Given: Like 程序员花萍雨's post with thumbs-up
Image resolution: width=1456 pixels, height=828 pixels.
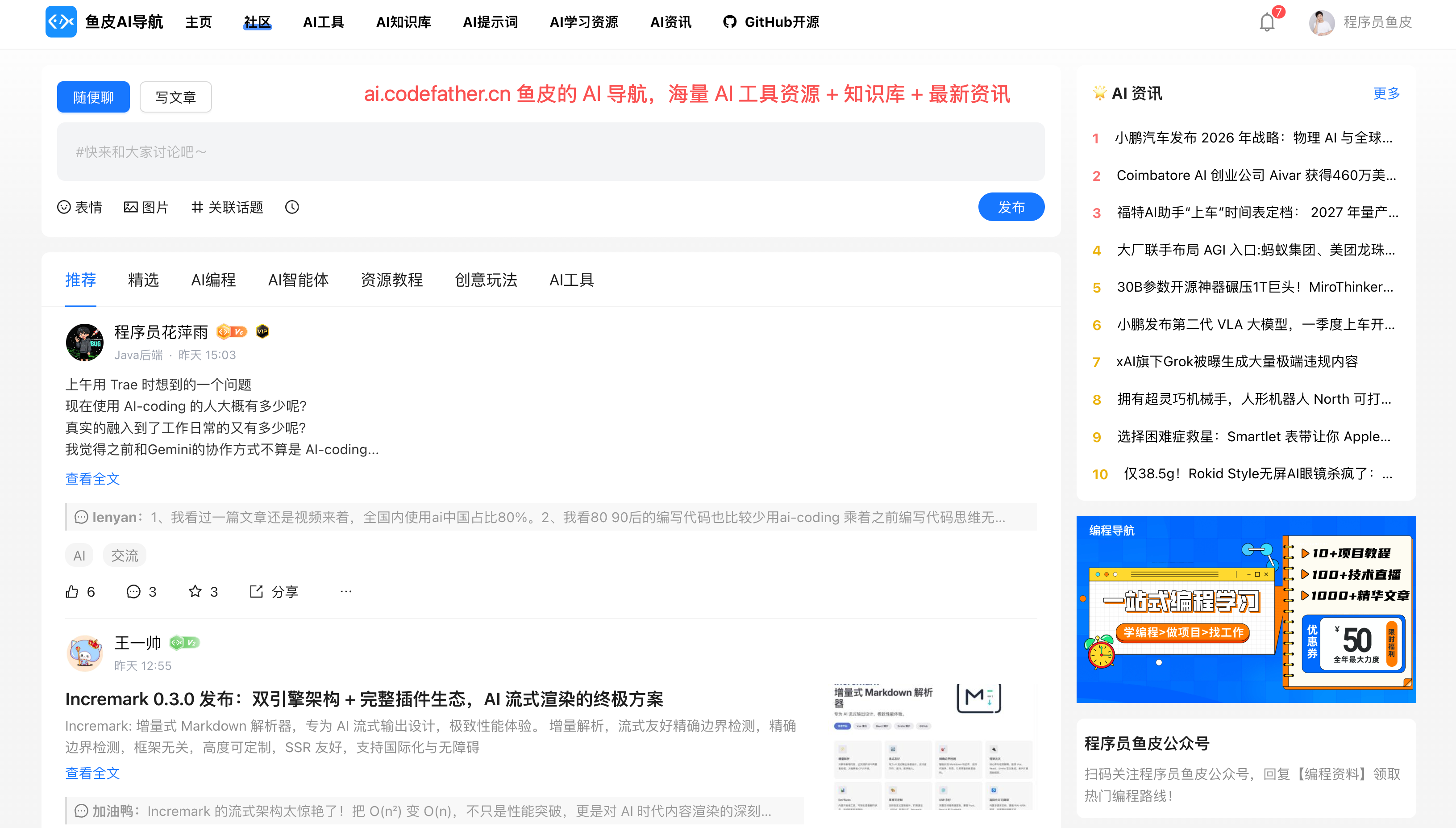Looking at the screenshot, I should (x=72, y=591).
